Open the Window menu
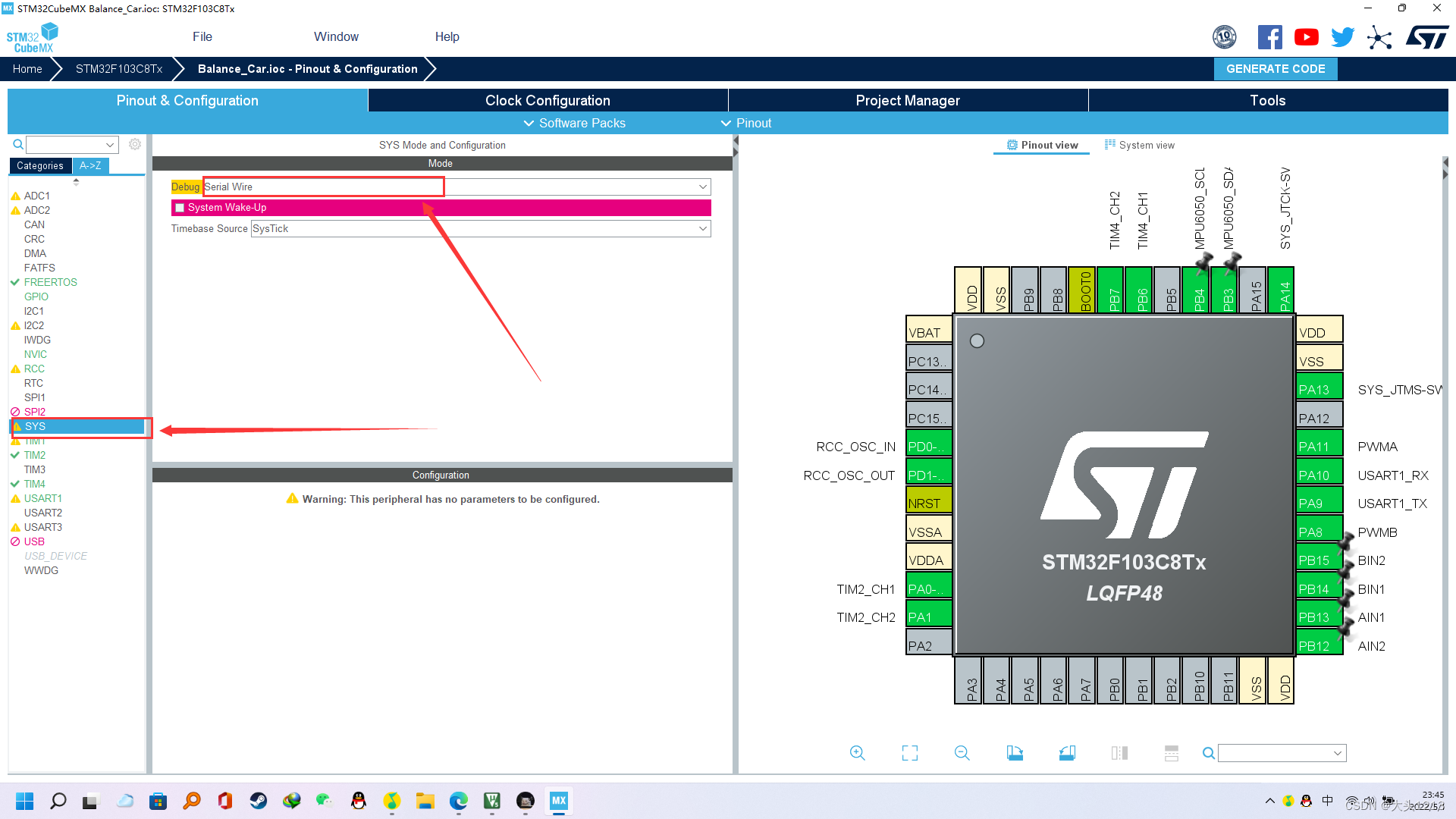Screen dimensions: 1456x819 point(336,36)
